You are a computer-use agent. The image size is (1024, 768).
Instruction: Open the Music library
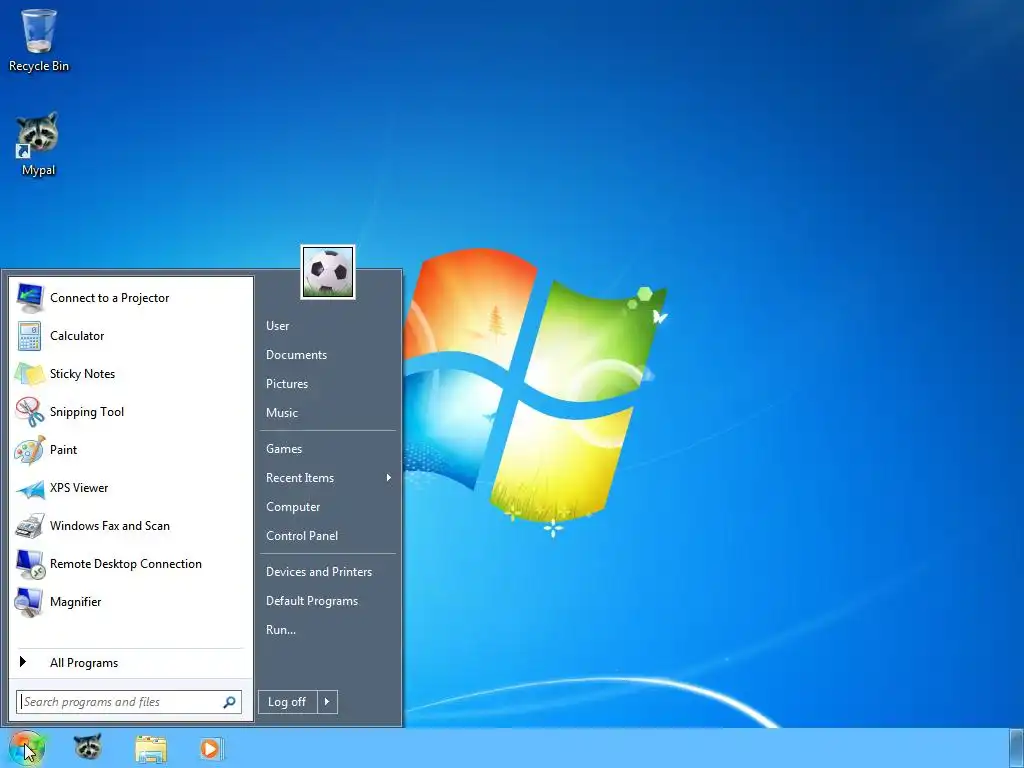pos(281,413)
